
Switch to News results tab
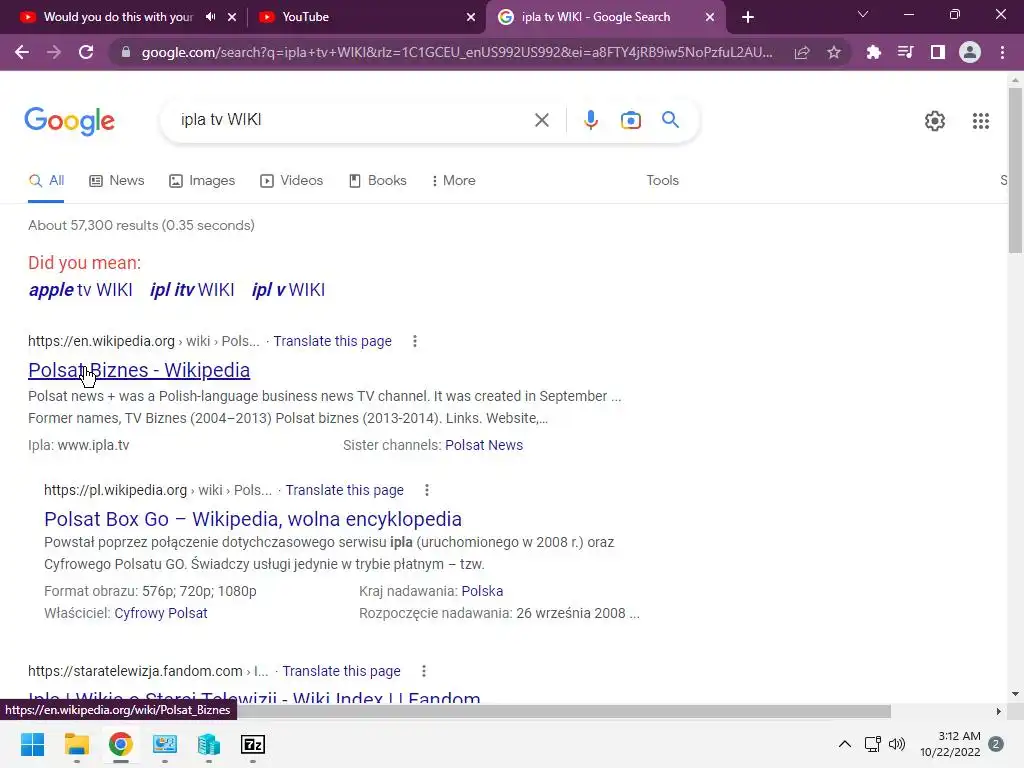click(x=117, y=180)
